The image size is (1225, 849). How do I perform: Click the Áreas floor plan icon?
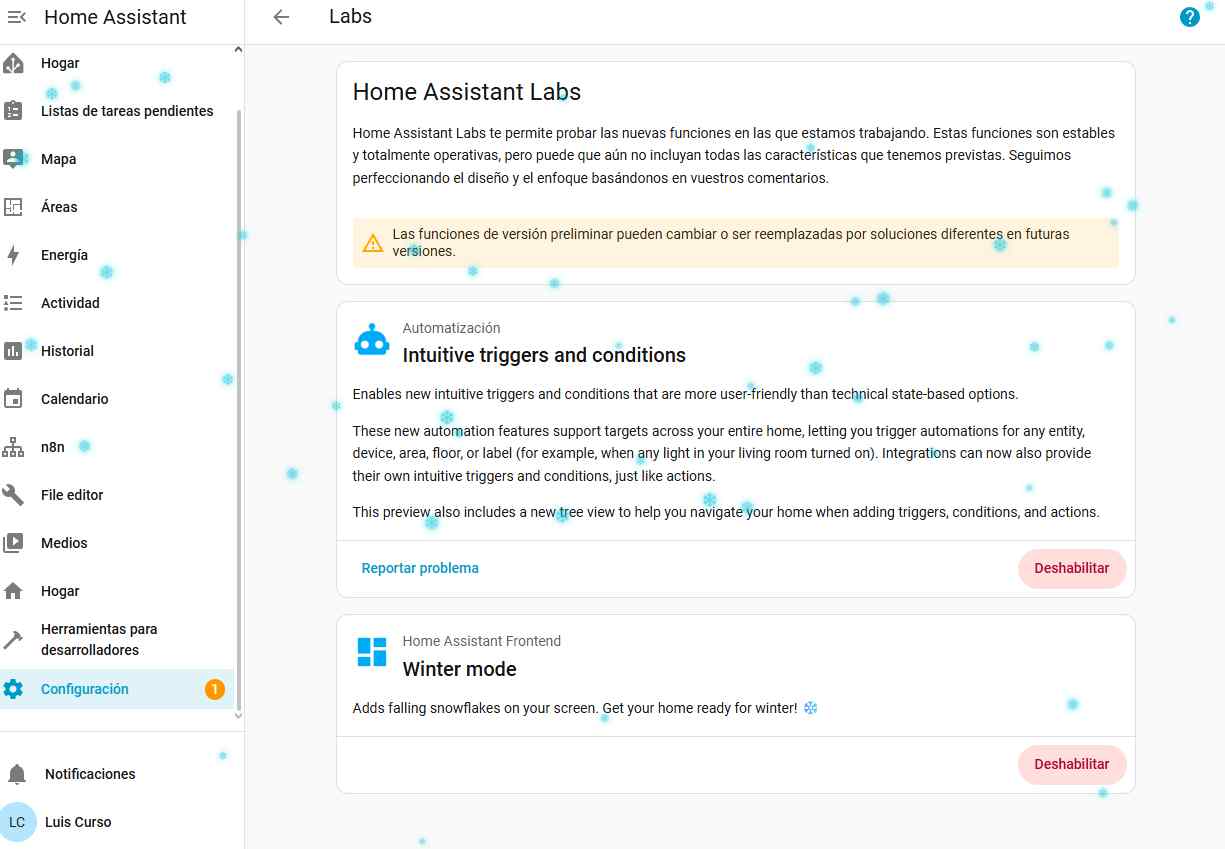pyautogui.click(x=13, y=207)
